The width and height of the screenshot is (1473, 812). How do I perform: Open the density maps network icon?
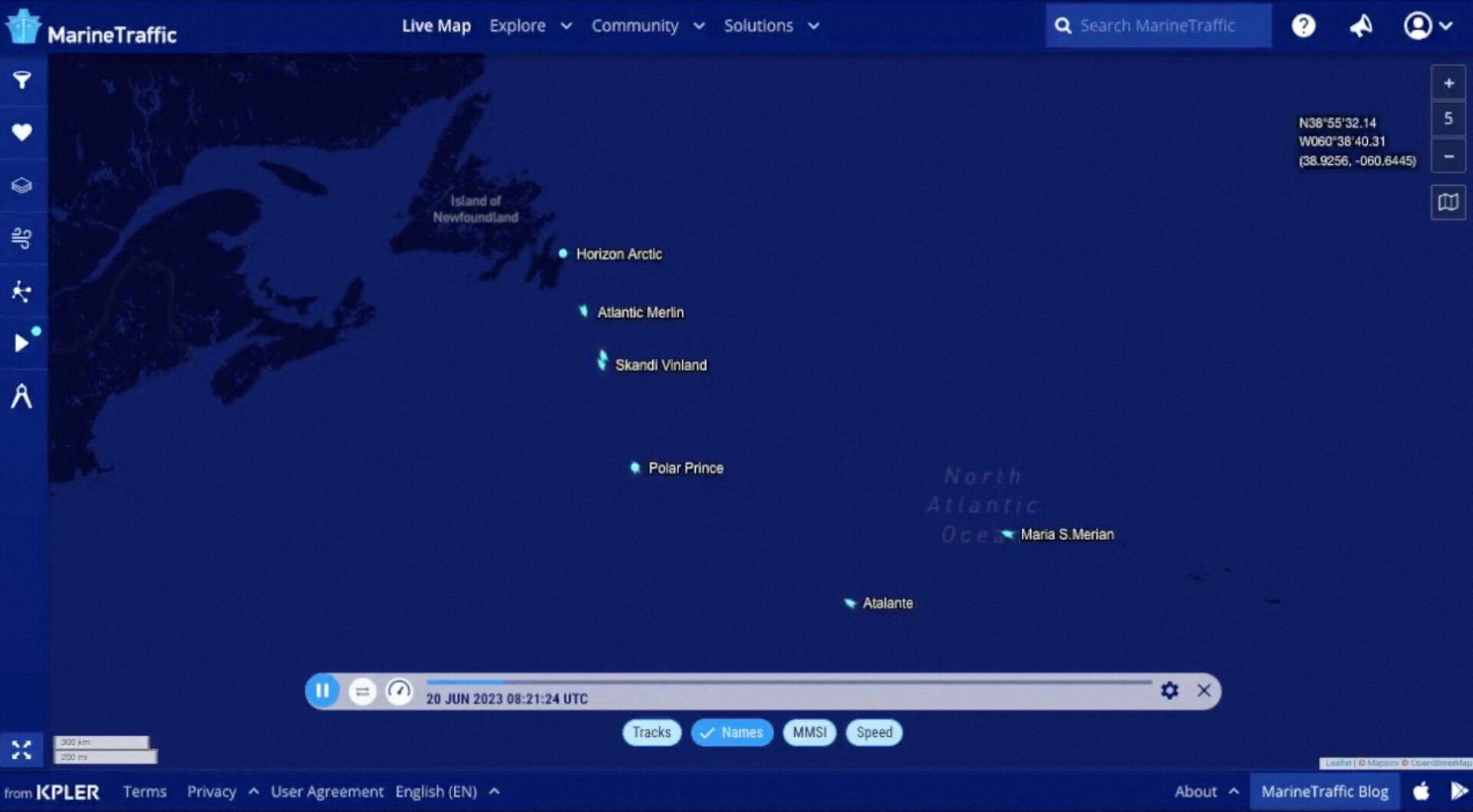21,291
